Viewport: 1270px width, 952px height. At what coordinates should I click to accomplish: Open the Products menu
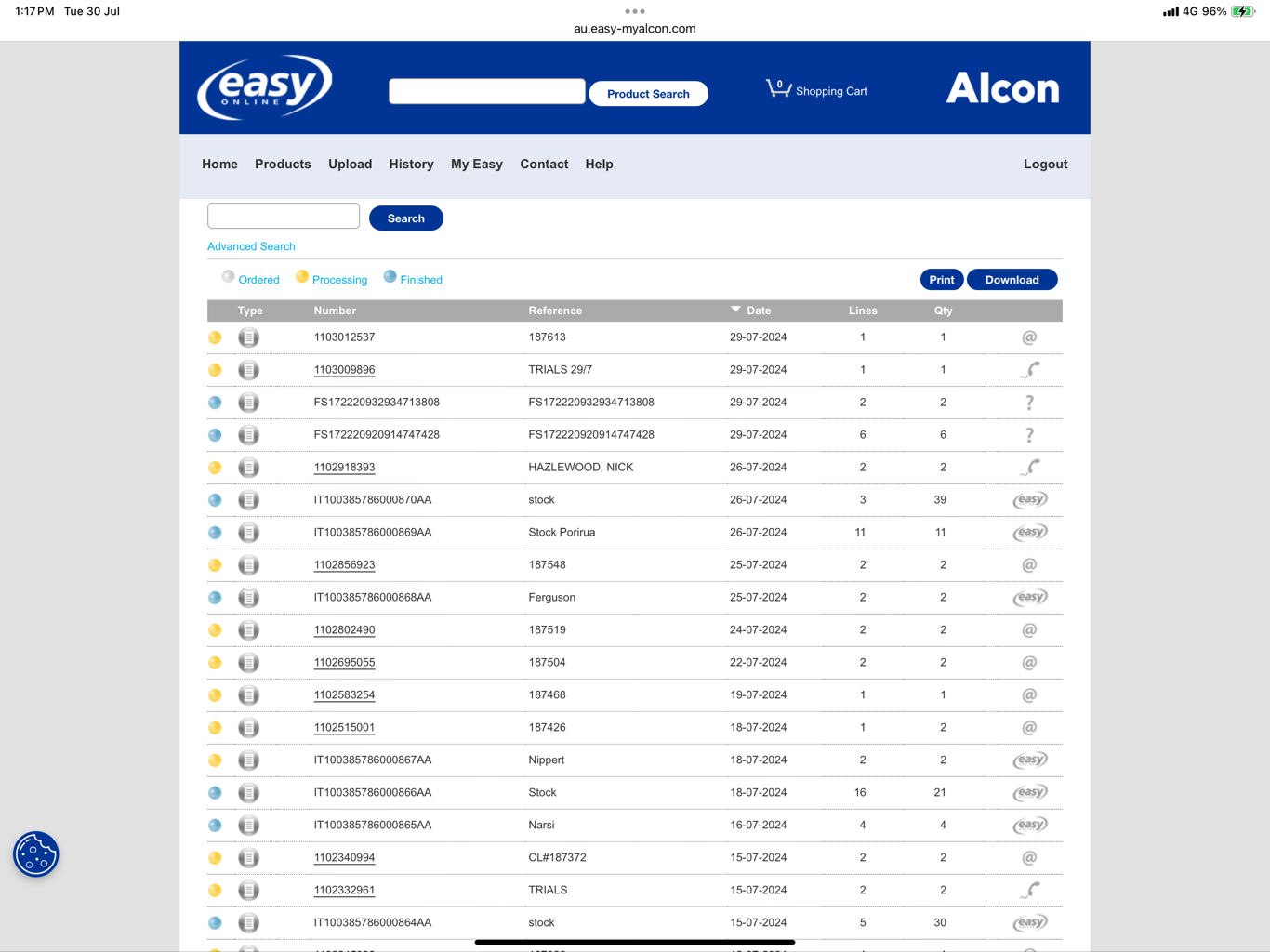tap(283, 165)
